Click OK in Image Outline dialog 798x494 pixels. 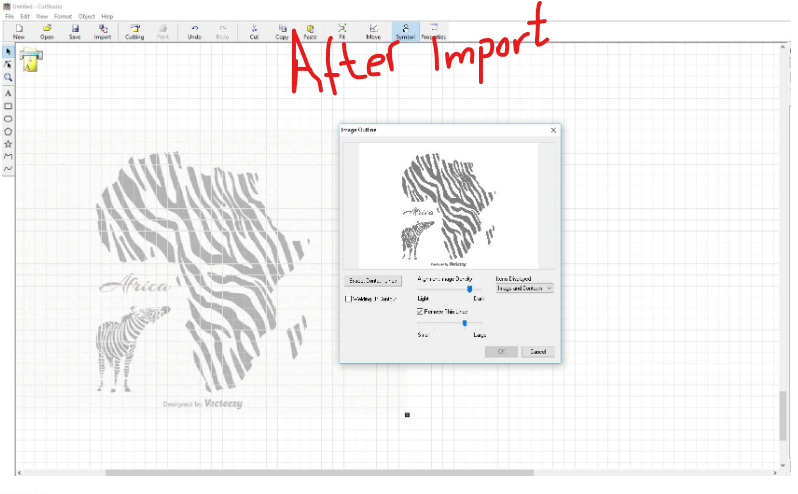tap(501, 352)
